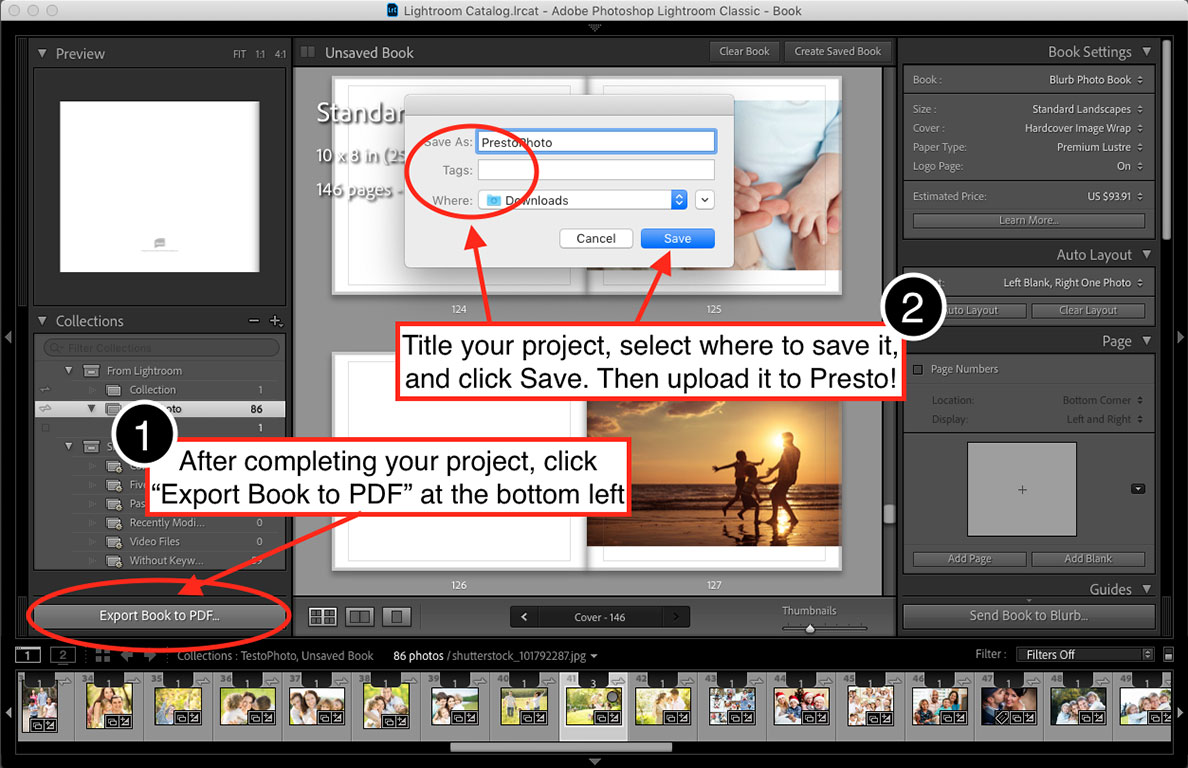Click the Learn More button
This screenshot has width=1188, height=768.
click(1028, 220)
